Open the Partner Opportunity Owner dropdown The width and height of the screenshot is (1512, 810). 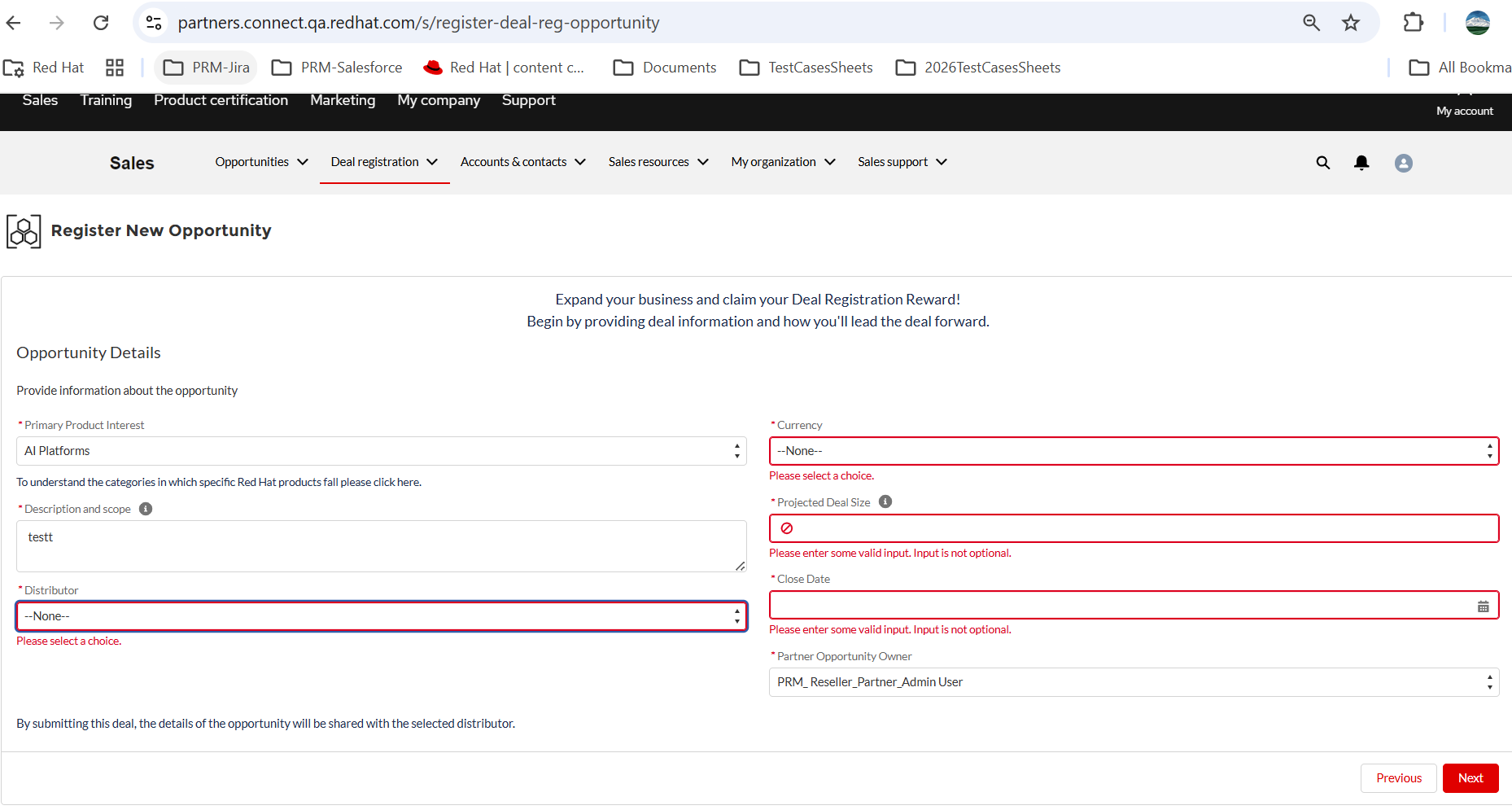(1134, 682)
